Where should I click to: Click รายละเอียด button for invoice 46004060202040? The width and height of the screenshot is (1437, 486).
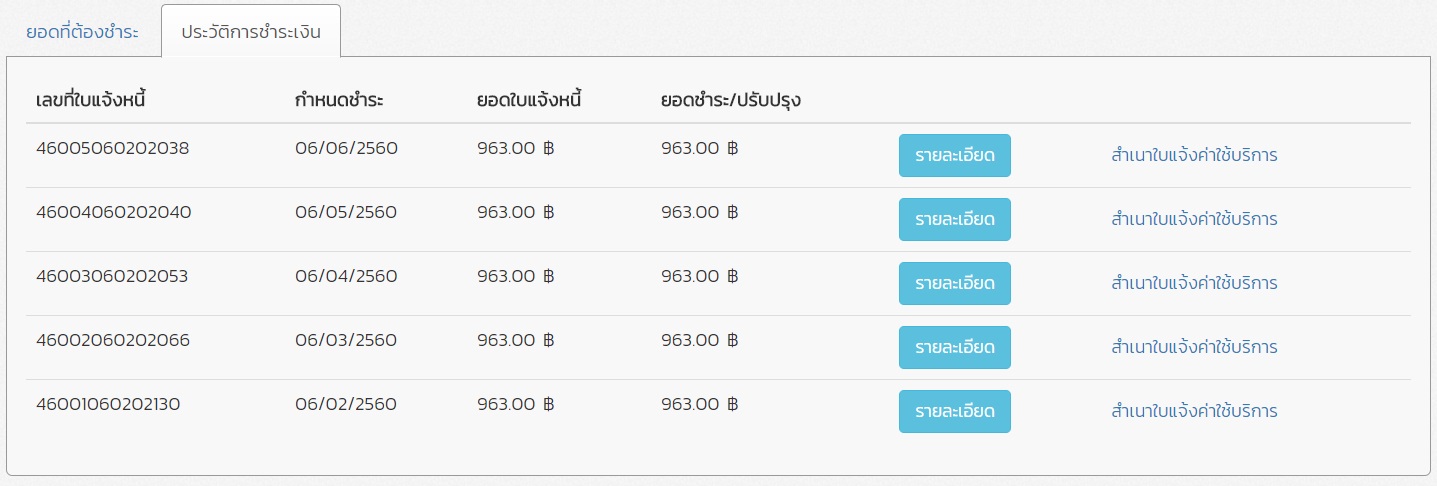954,219
